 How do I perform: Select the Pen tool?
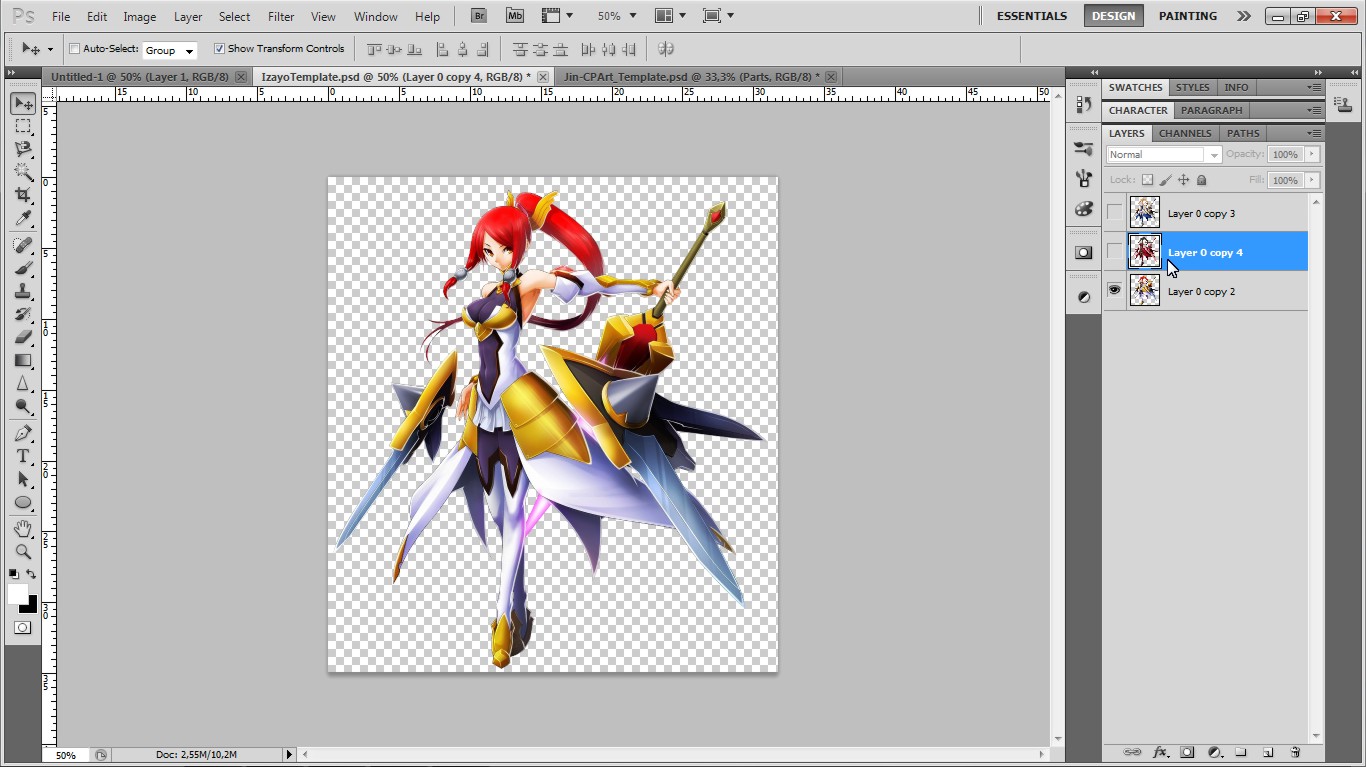pyautogui.click(x=23, y=433)
